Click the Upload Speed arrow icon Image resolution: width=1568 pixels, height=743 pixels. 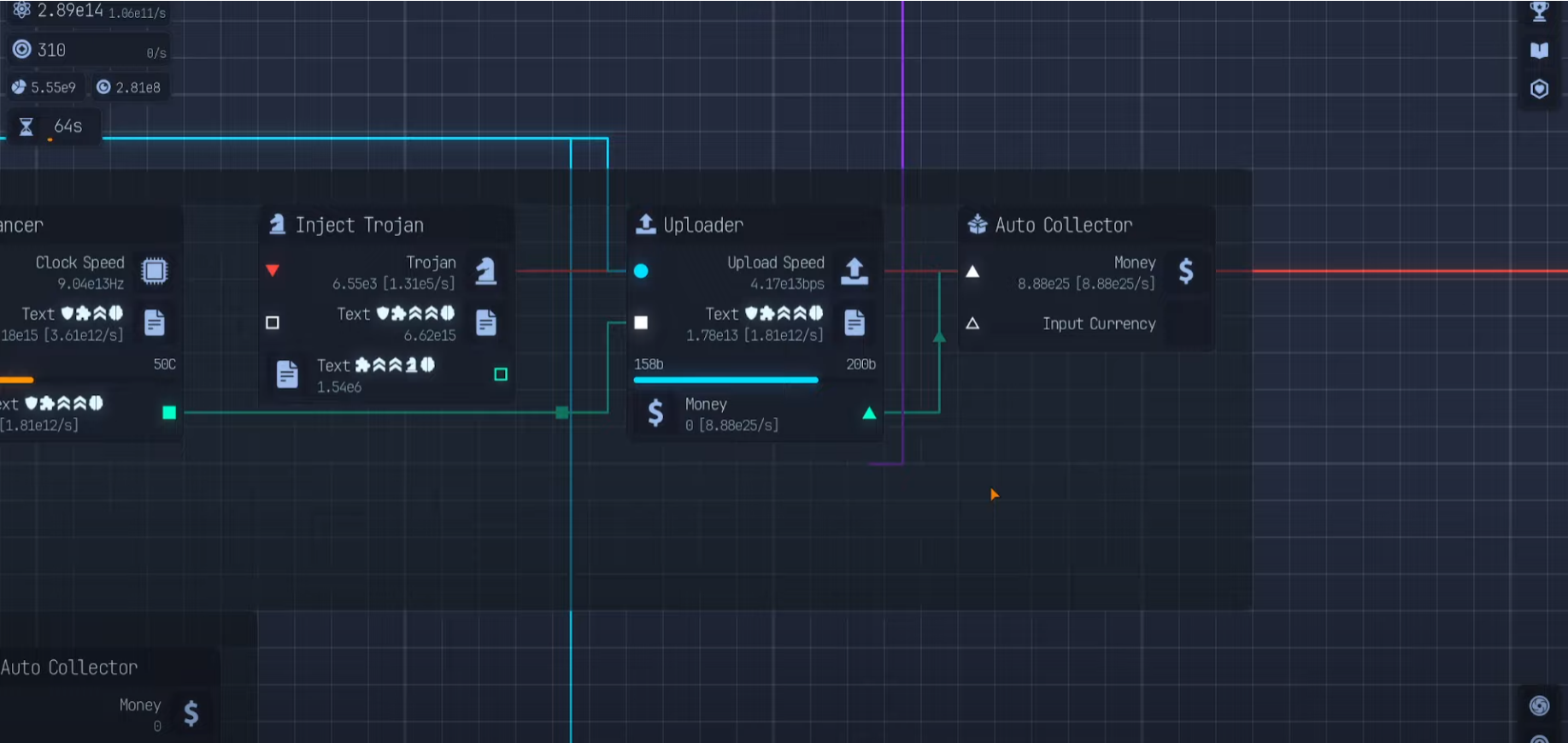click(854, 271)
